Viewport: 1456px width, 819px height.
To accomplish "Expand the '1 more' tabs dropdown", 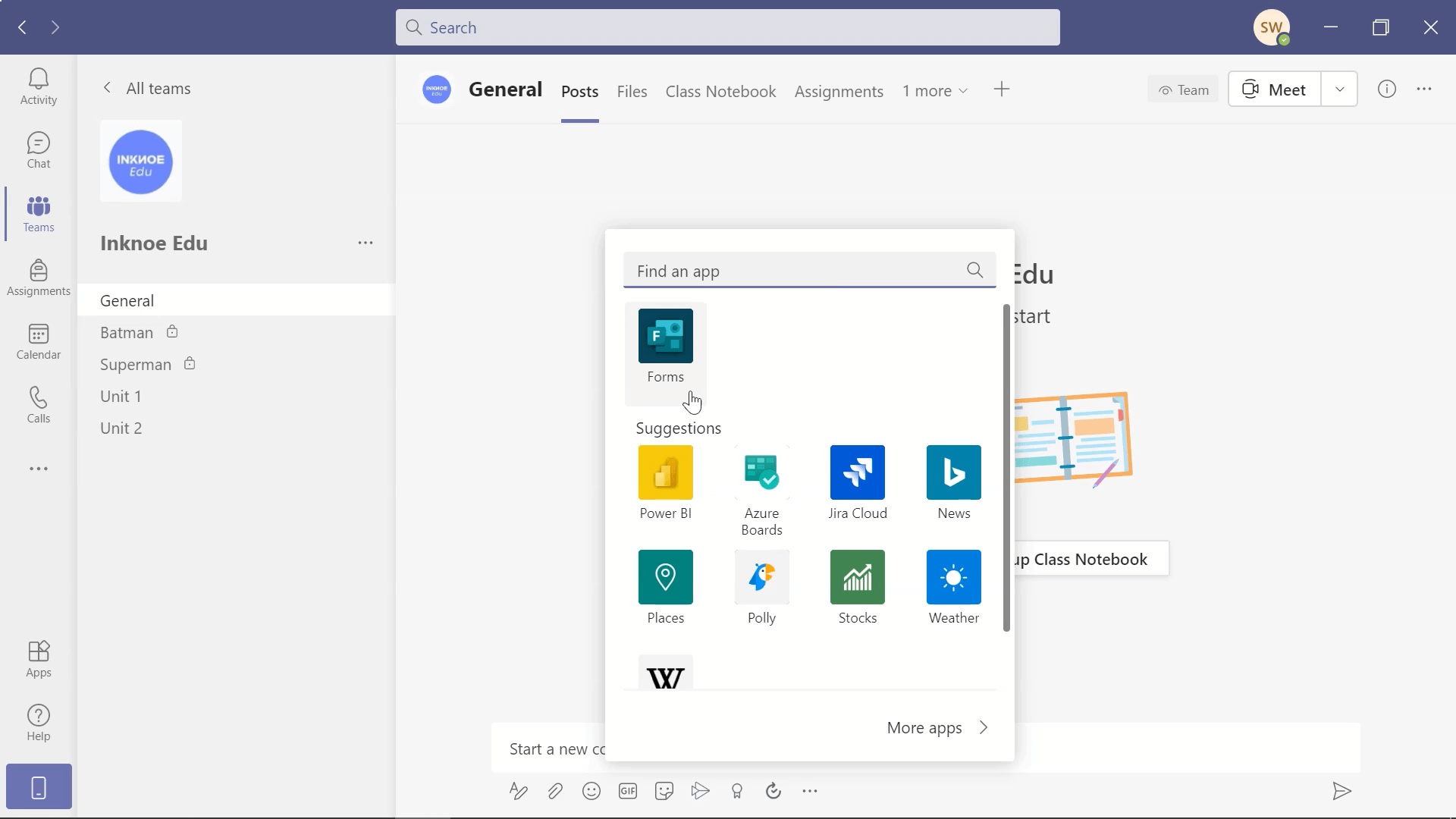I will tap(935, 90).
